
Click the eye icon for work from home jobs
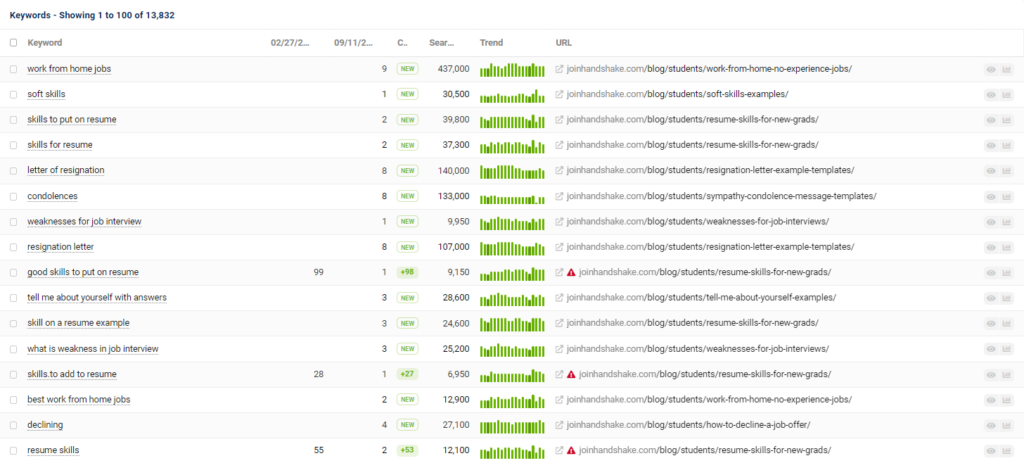point(991,69)
